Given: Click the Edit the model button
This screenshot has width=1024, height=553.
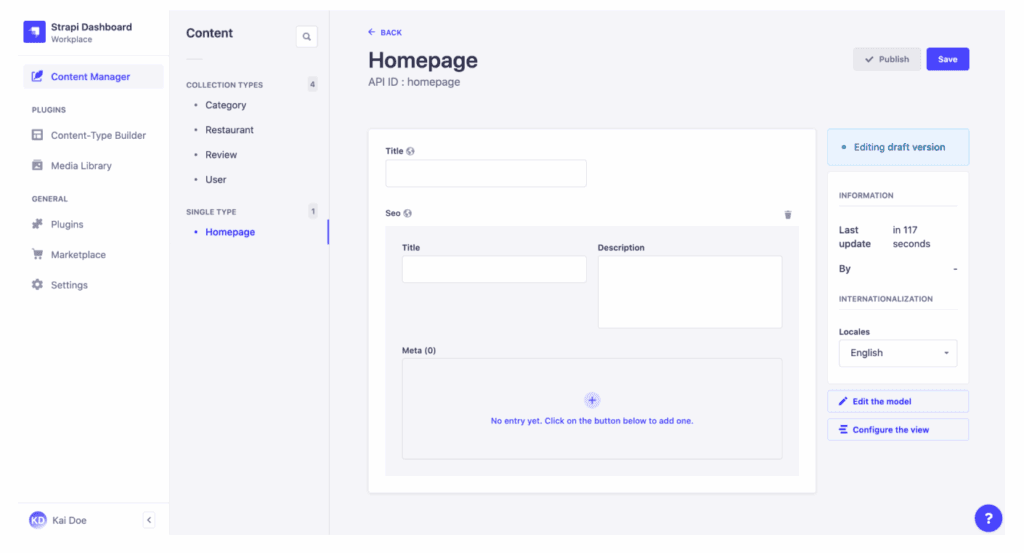Looking at the screenshot, I should coord(897,401).
